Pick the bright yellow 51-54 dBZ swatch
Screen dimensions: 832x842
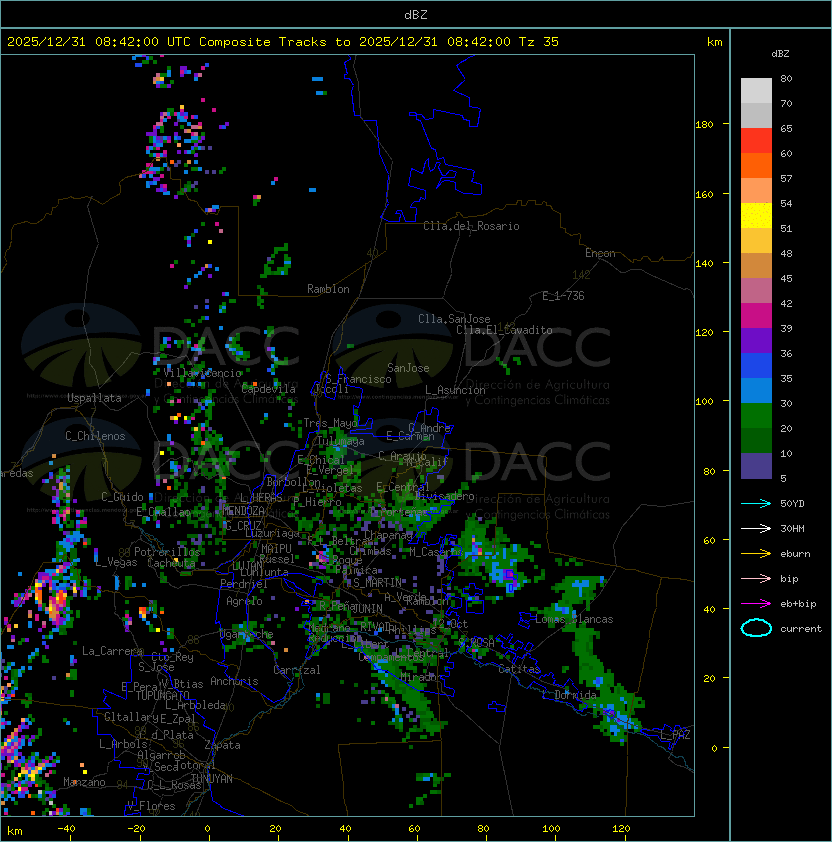[x=756, y=215]
